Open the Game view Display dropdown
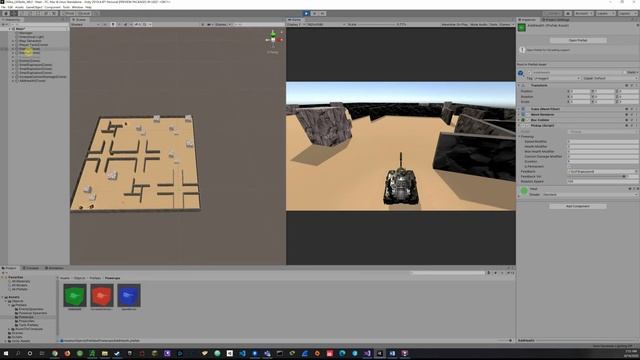The image size is (640, 360). click(295, 24)
